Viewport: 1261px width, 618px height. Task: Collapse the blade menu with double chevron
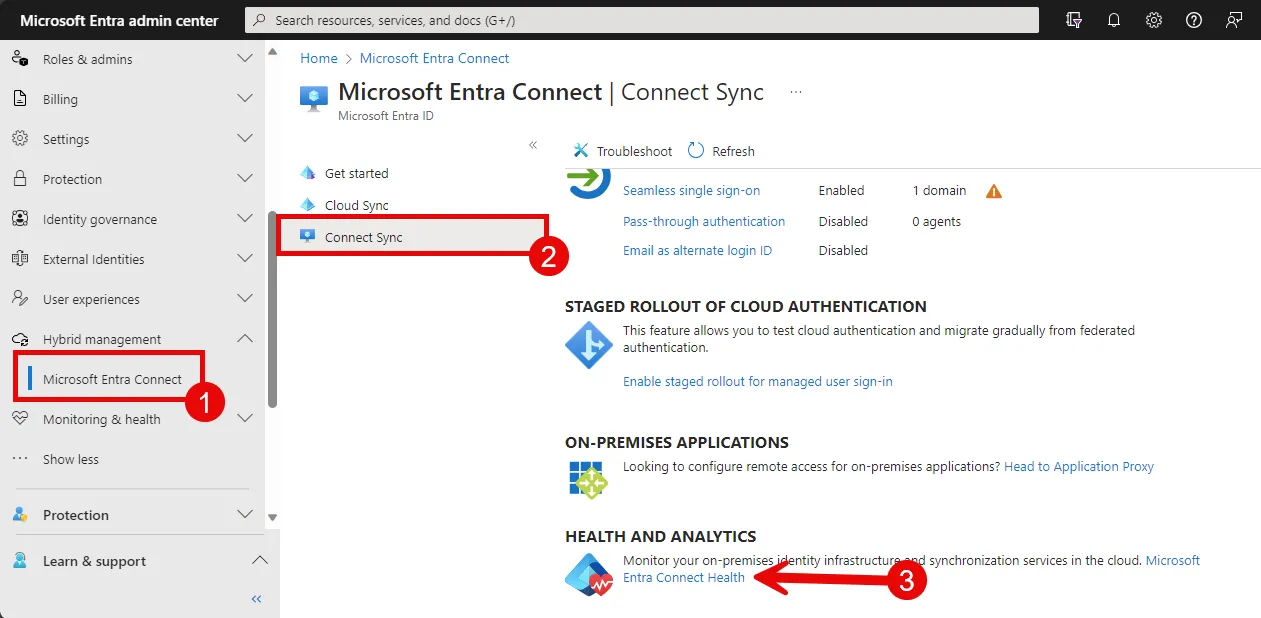tap(533, 145)
